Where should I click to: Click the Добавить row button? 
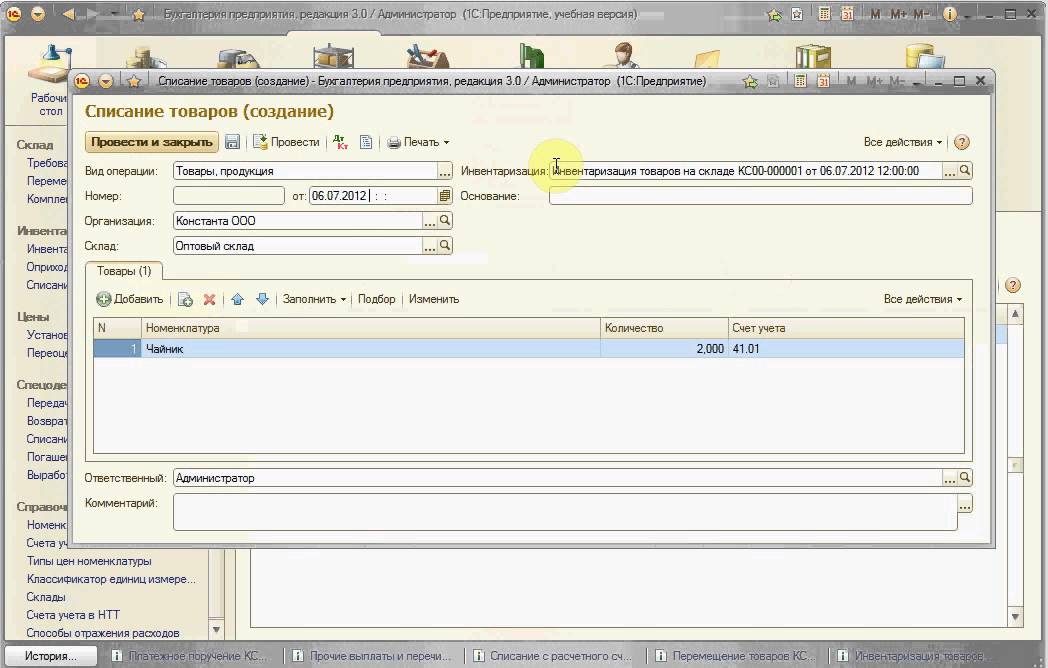[130, 299]
